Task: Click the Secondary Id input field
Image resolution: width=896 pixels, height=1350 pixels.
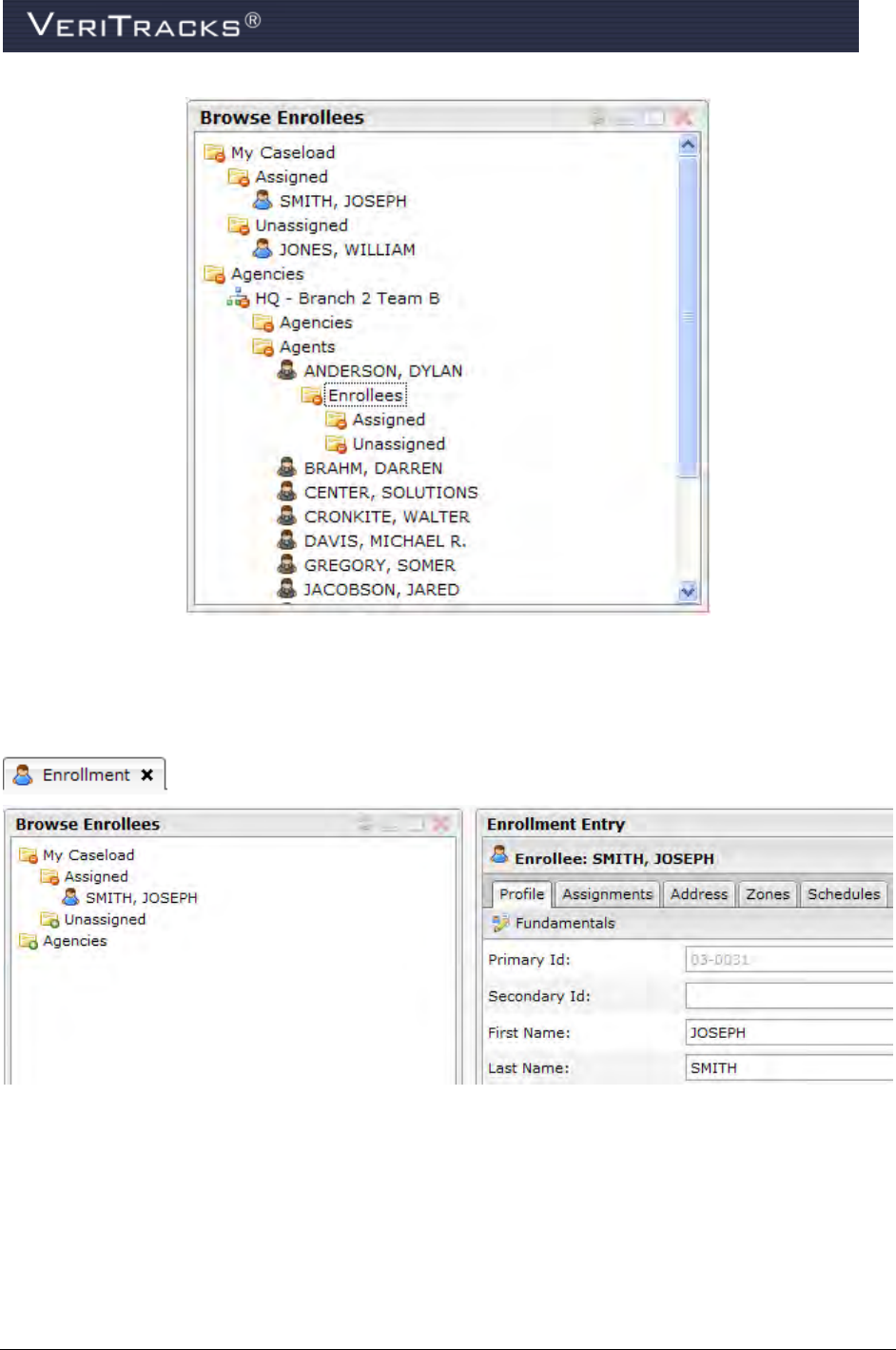Action: (x=789, y=996)
